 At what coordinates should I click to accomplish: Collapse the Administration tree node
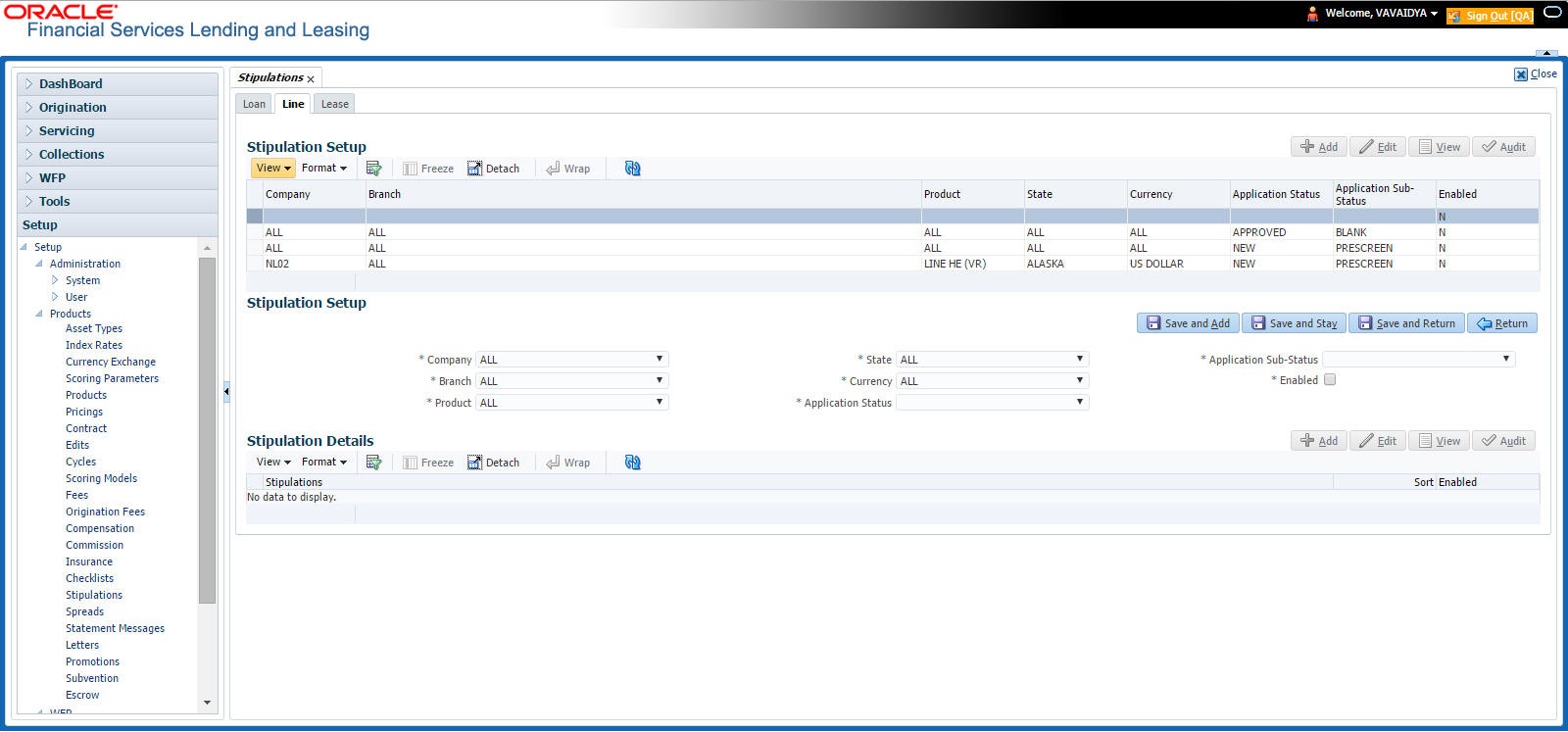point(39,264)
